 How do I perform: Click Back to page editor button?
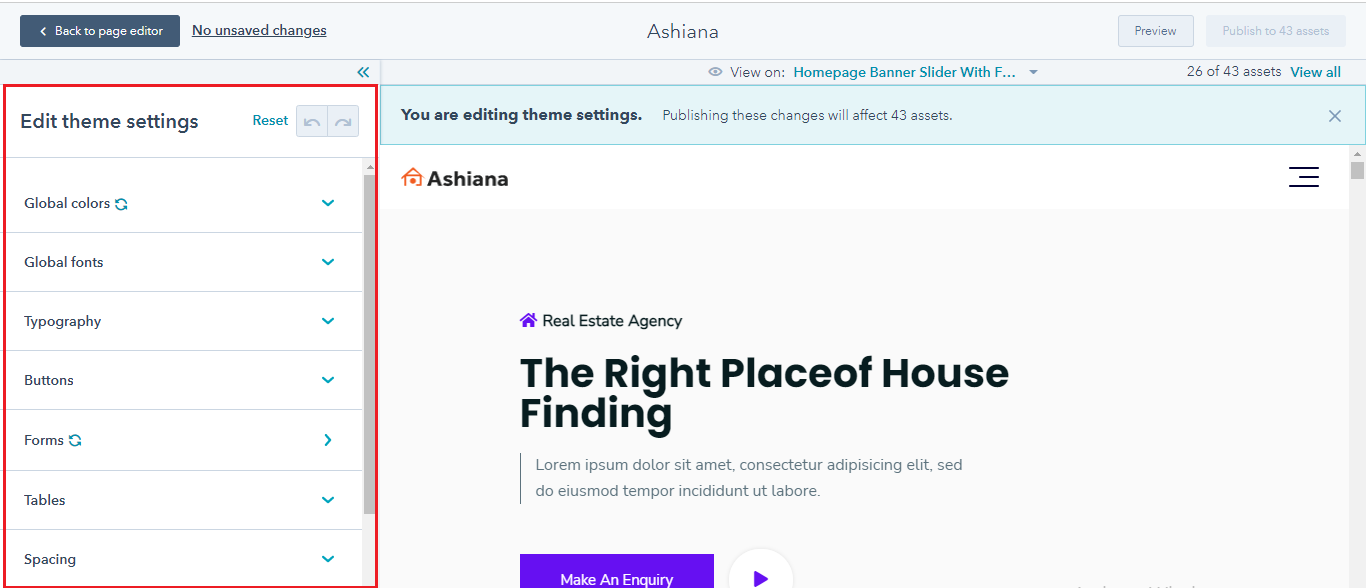(x=100, y=31)
